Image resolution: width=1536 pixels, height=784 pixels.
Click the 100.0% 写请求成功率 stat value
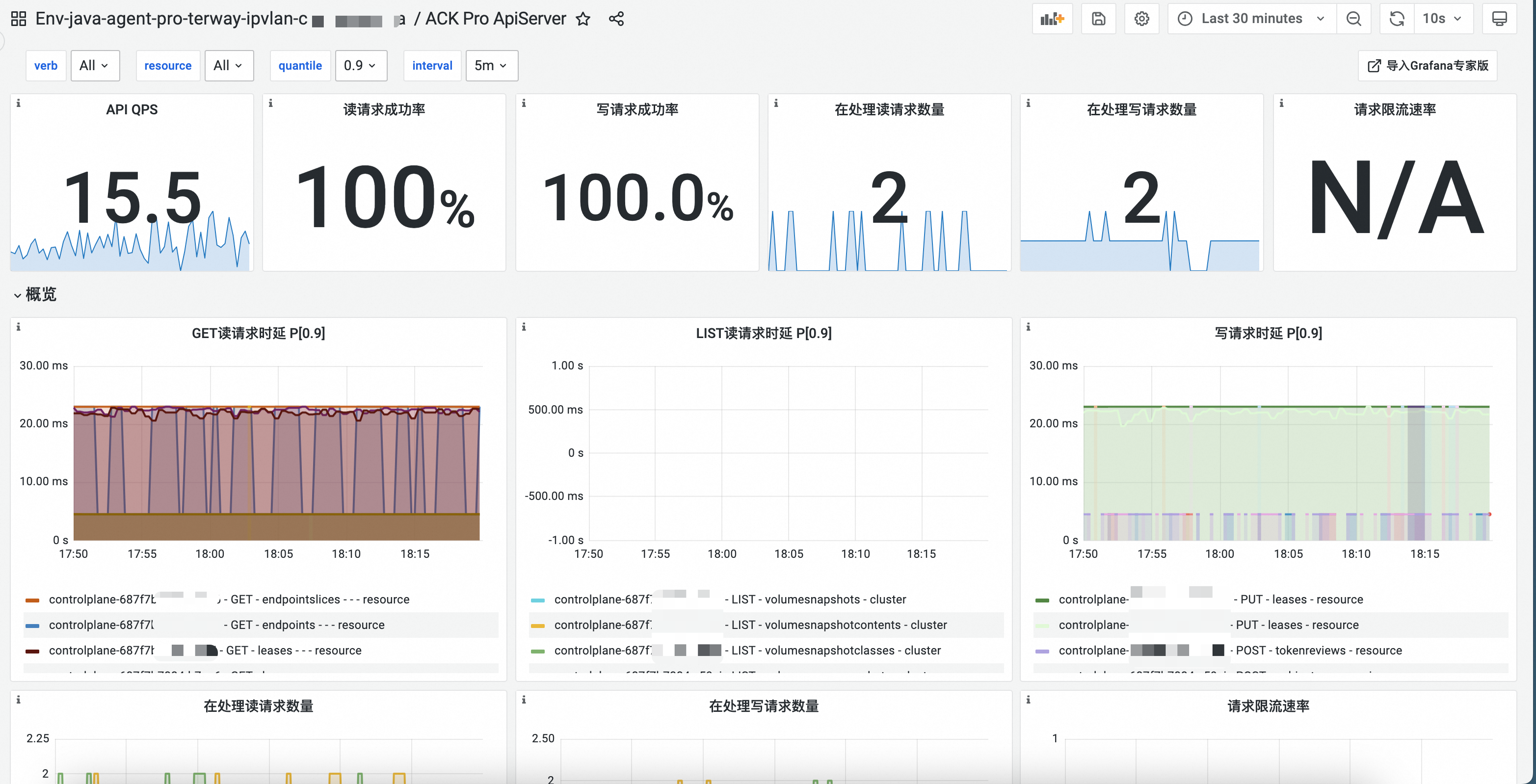637,198
